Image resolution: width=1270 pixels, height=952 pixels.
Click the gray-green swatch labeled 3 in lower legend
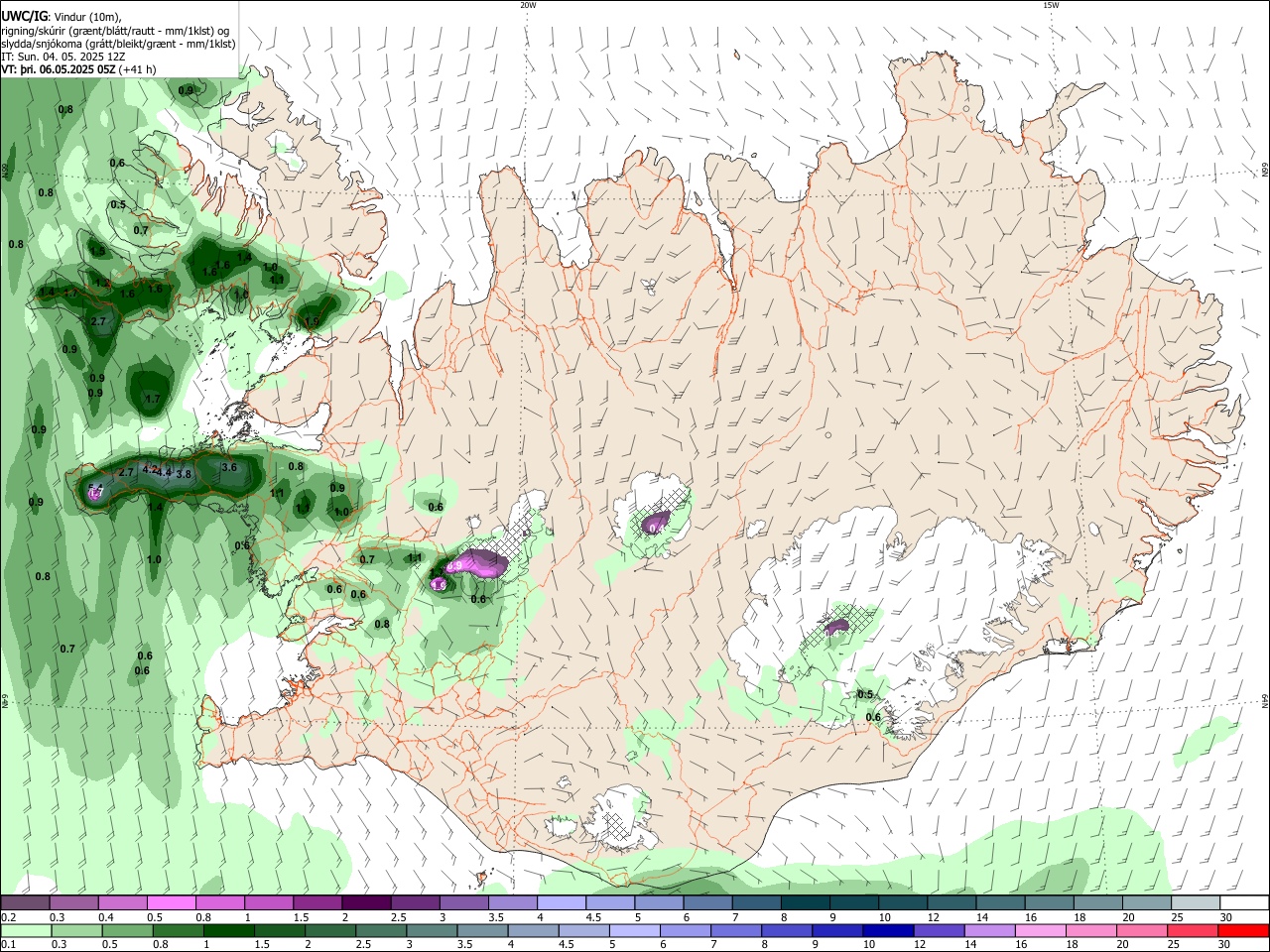pos(434,930)
